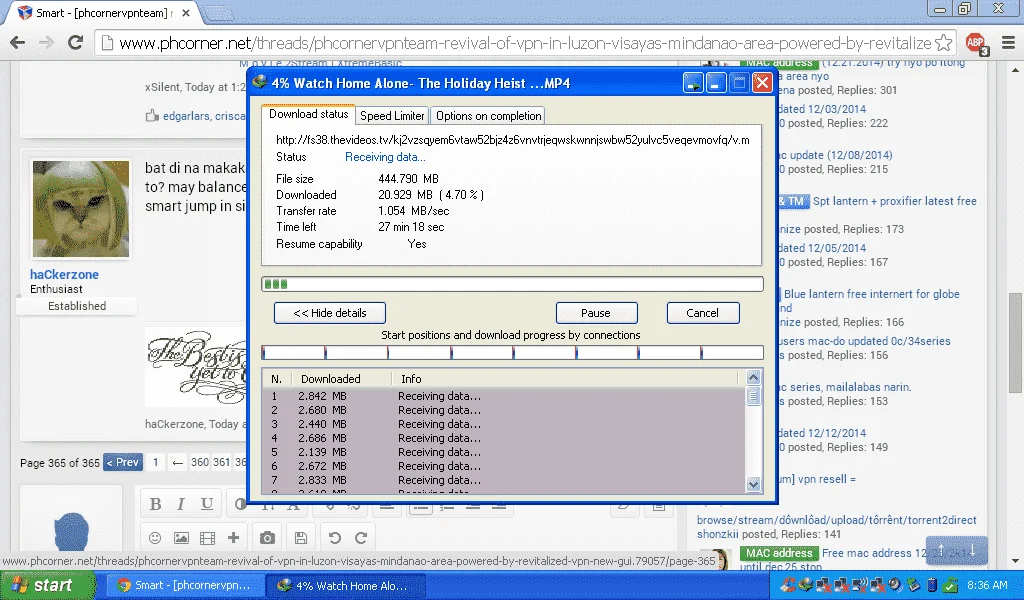Click the green download progress bar
Screen dimensions: 1024x600
pos(512,284)
